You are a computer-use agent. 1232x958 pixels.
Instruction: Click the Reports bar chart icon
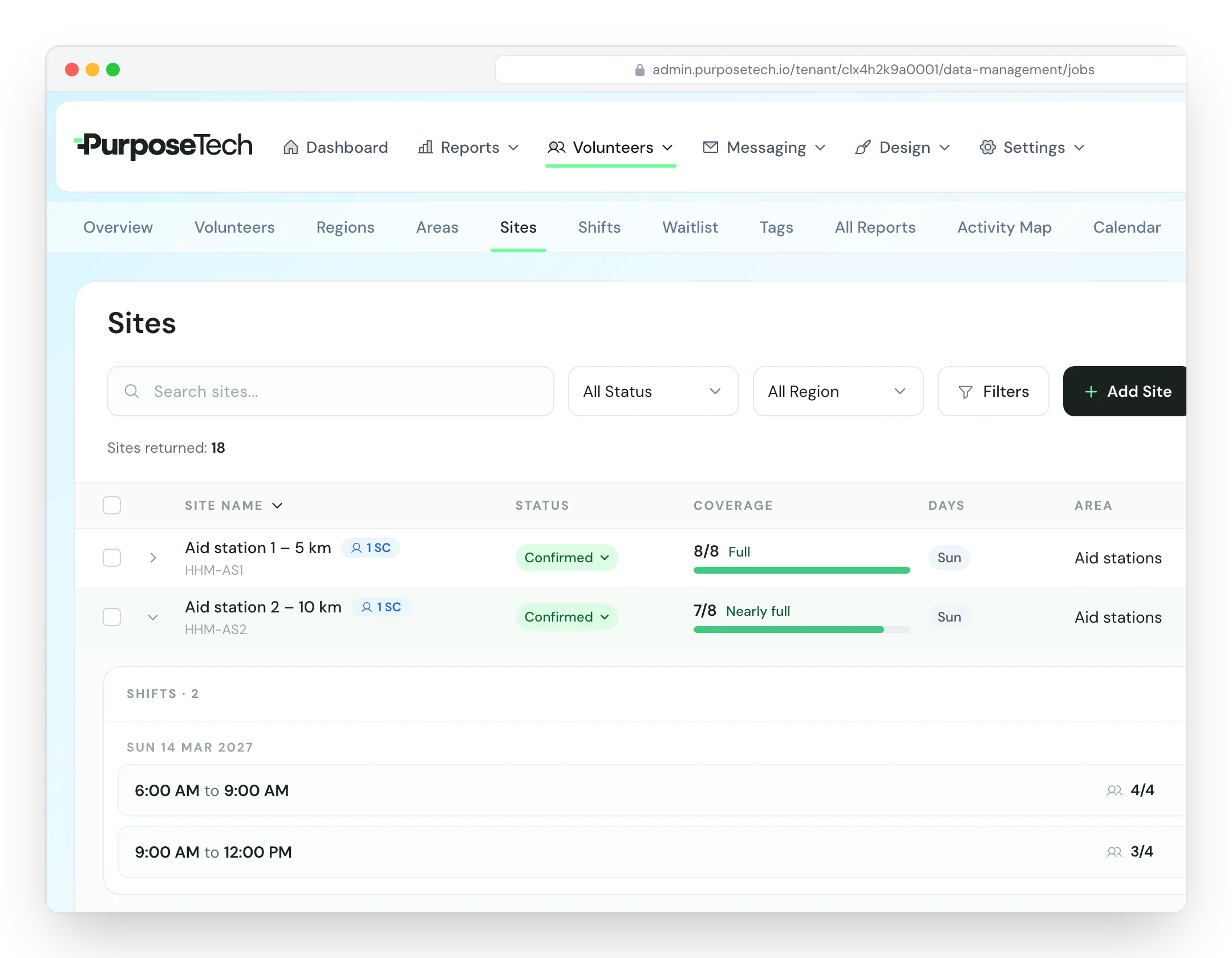425,148
